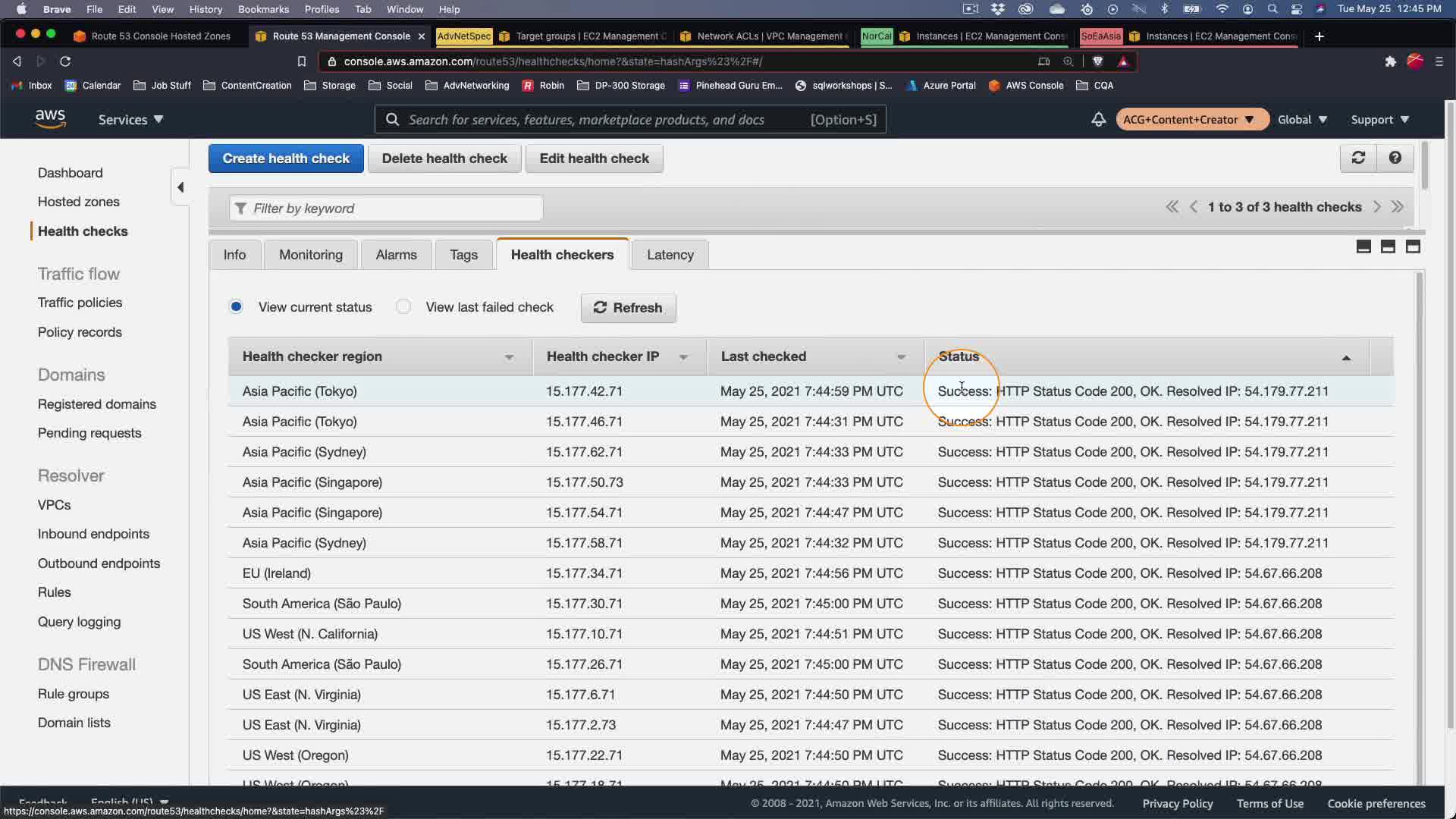Click the Filter by keyword field
This screenshot has height=819, width=1456.
(387, 209)
